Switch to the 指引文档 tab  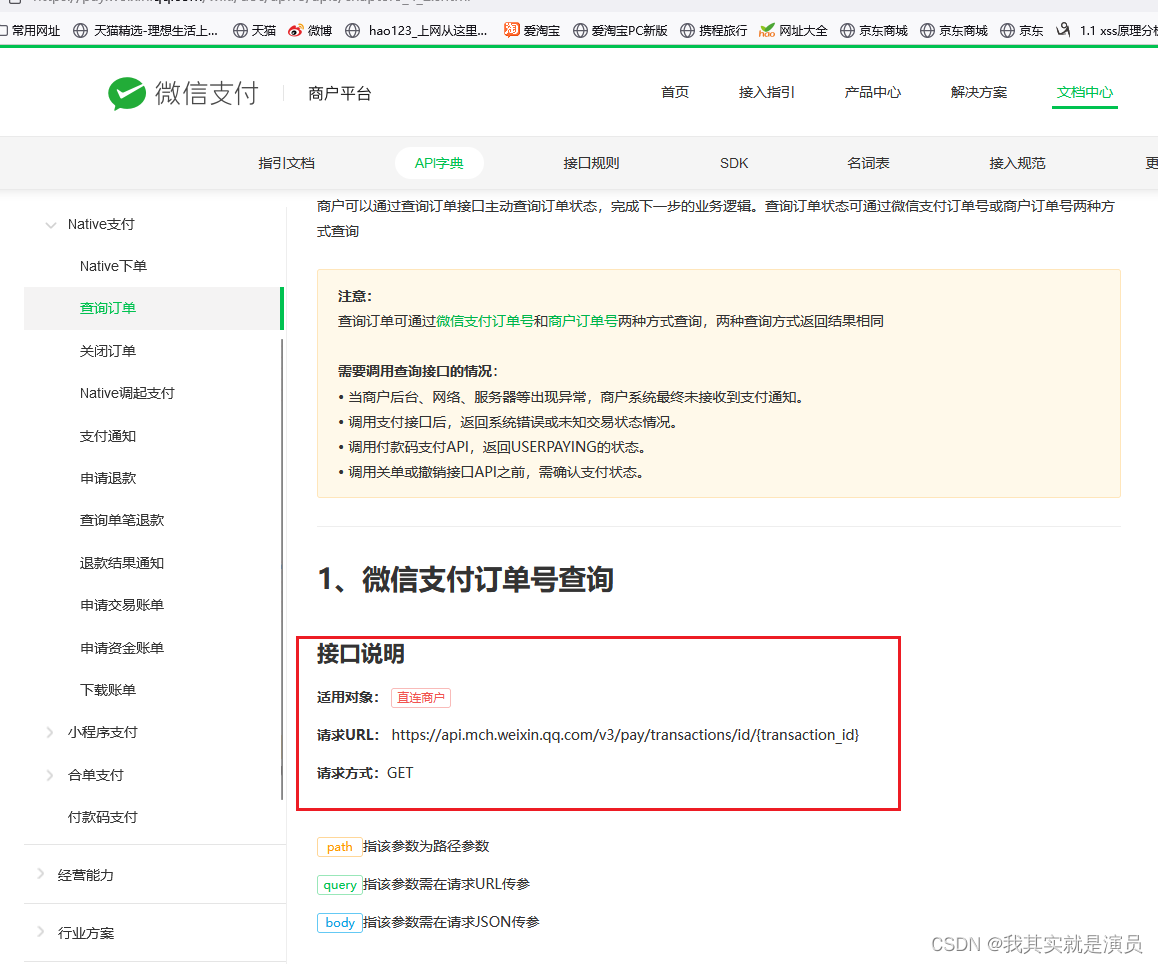[x=287, y=163]
